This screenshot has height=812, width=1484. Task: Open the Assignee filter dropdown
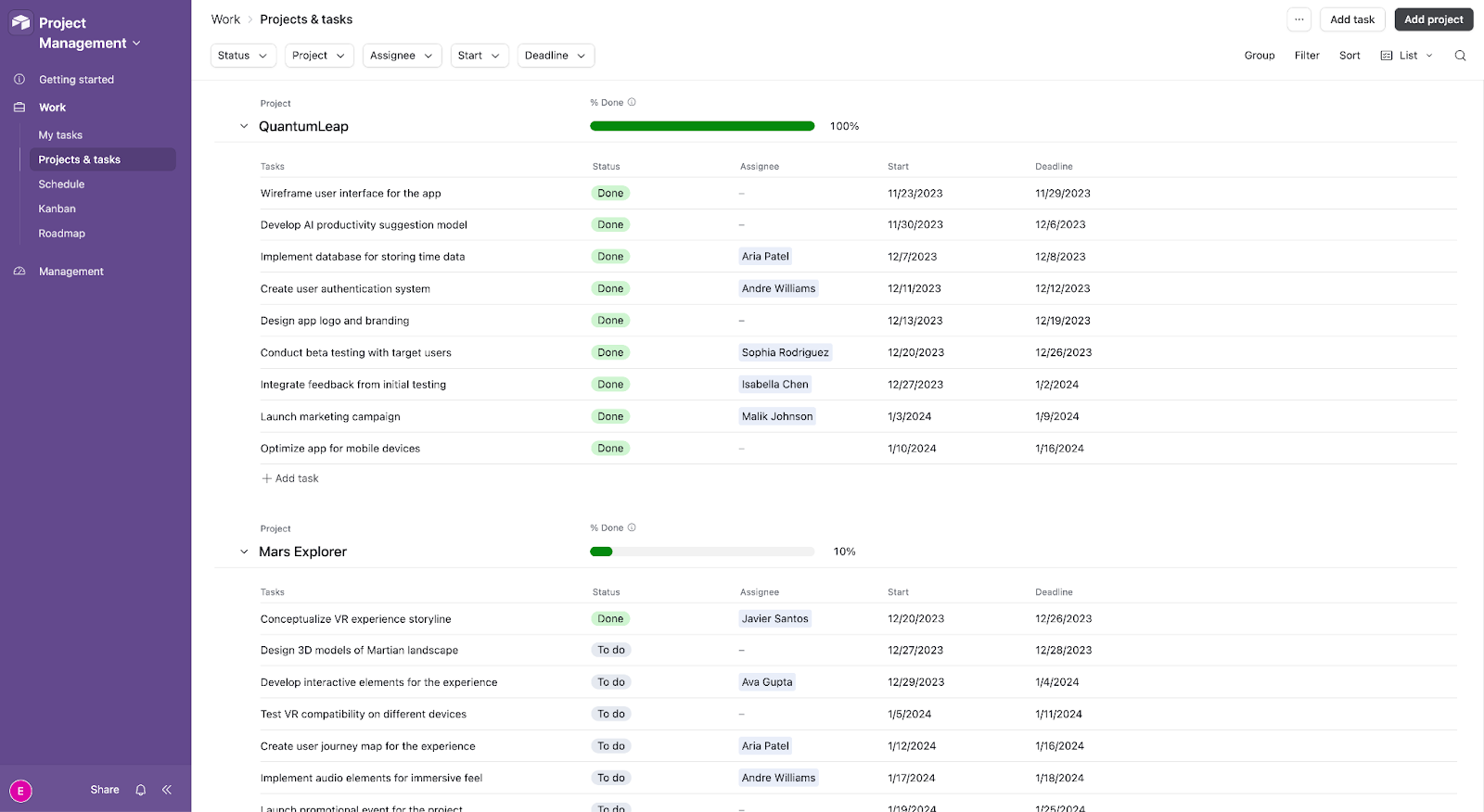[402, 56]
